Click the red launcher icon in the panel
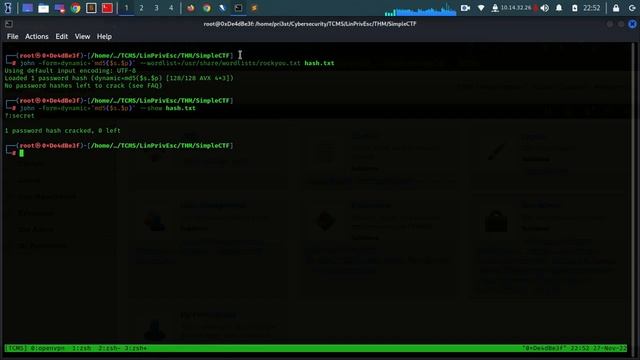This screenshot has height=360, width=640. 107,8
